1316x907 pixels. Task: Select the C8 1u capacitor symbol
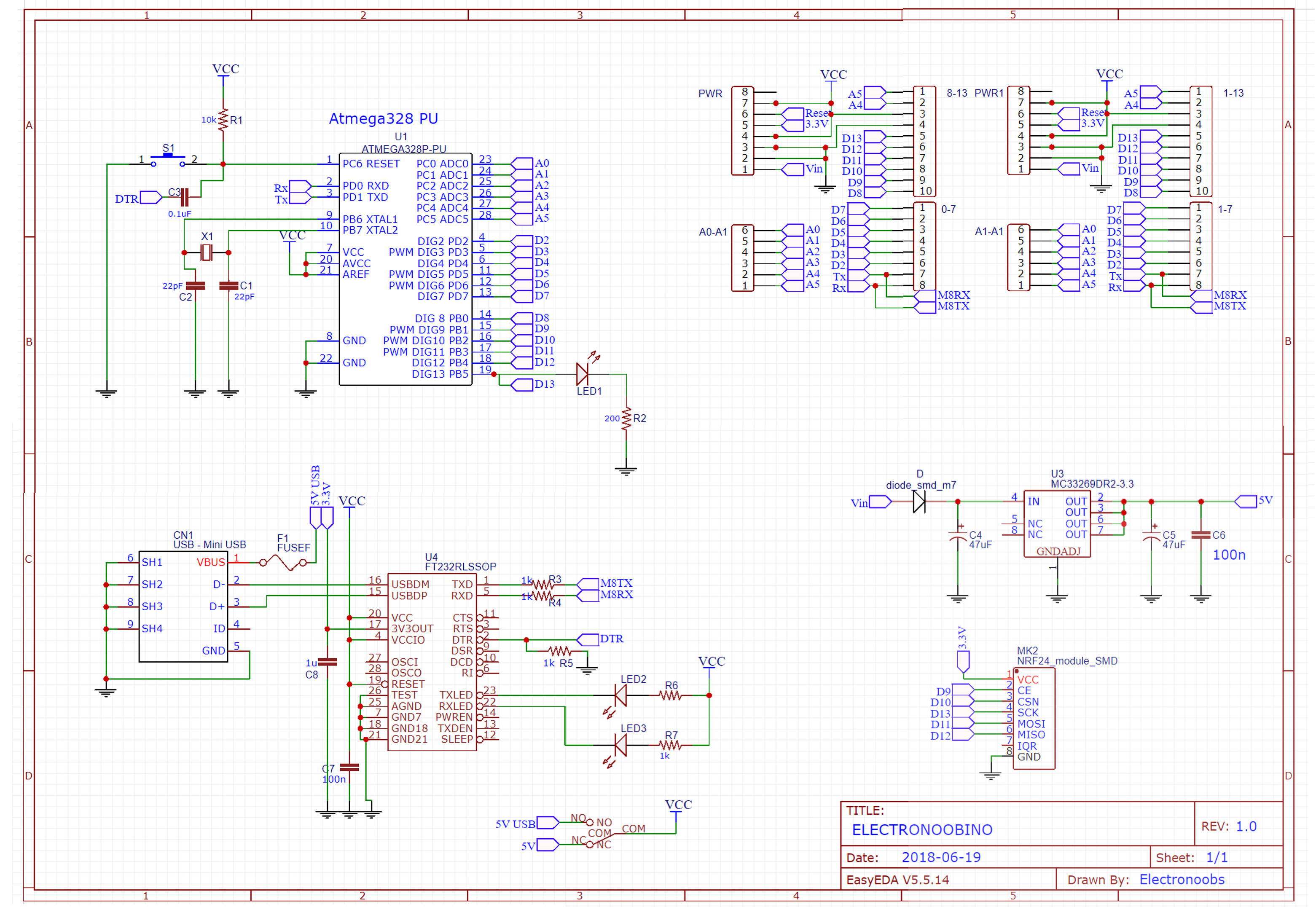tap(328, 663)
